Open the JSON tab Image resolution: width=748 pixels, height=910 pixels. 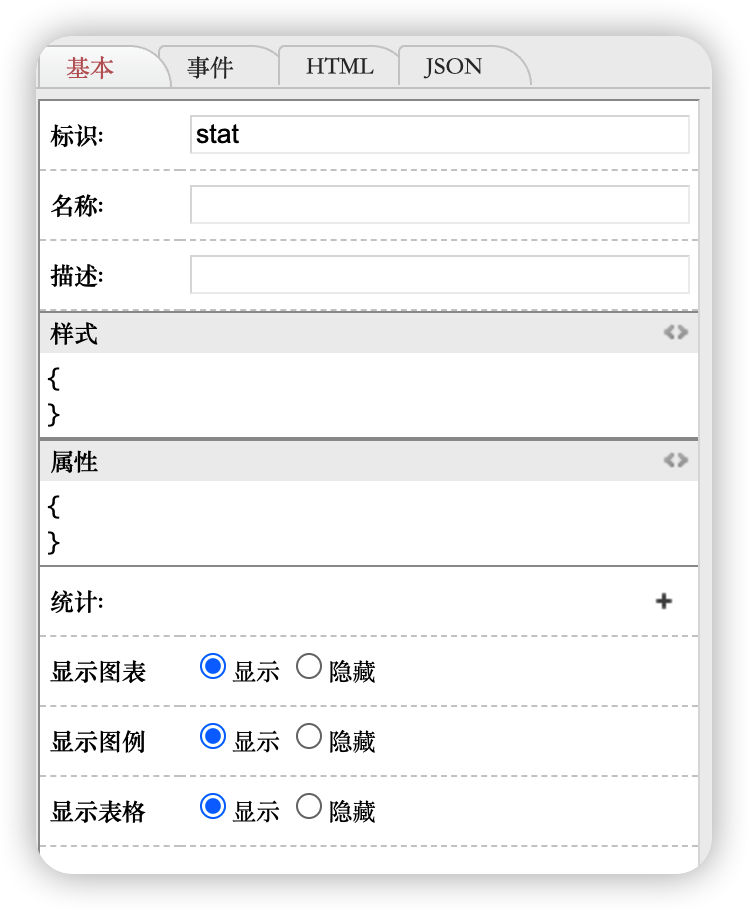pos(453,67)
